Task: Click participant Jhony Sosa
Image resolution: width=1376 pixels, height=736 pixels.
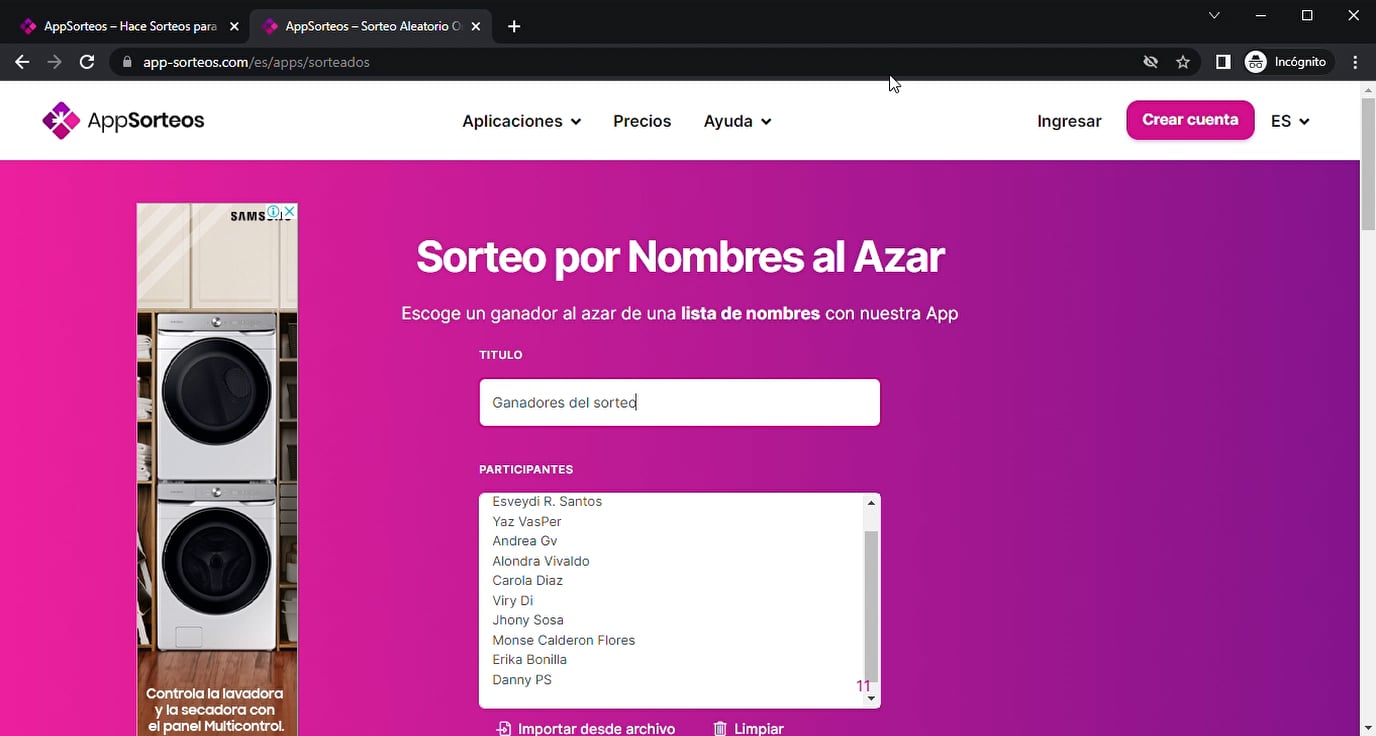Action: [528, 620]
